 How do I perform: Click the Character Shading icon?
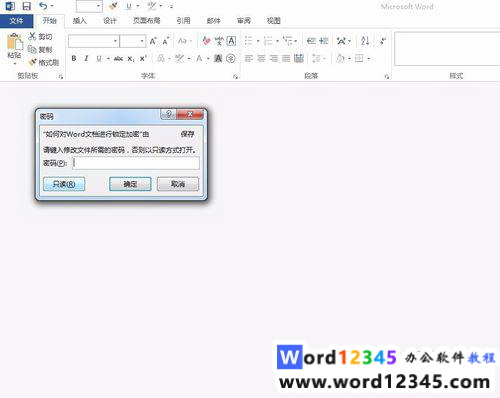coord(218,59)
